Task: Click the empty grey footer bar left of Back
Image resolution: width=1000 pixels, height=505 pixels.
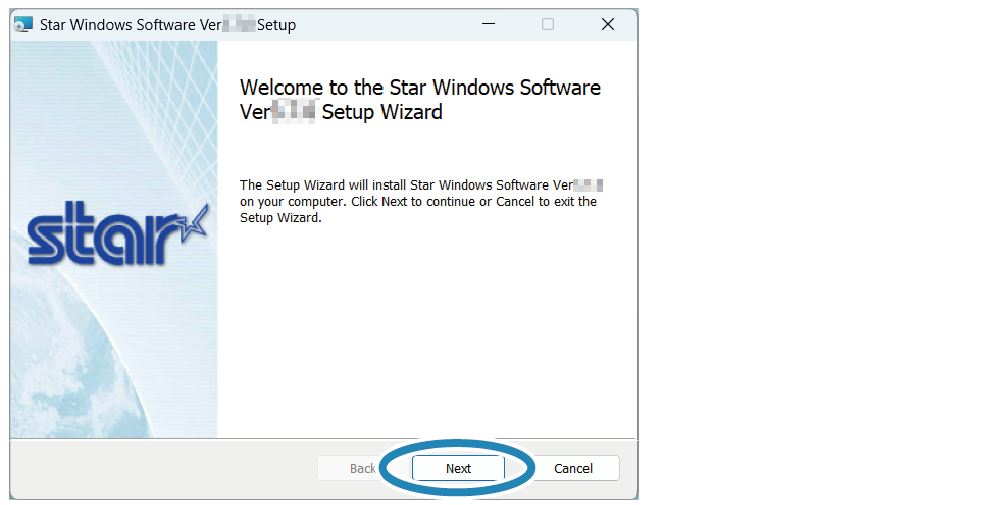Action: 160,468
